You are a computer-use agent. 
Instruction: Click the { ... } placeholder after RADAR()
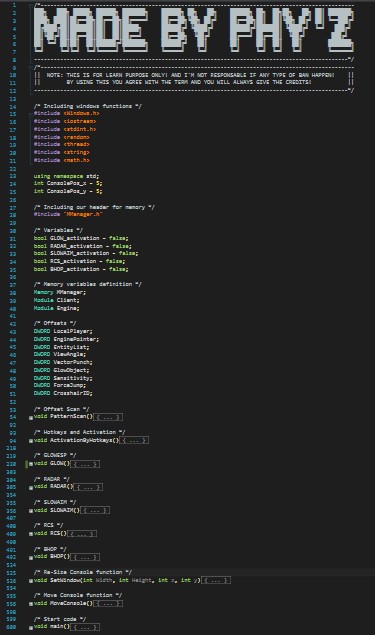[x=88, y=487]
